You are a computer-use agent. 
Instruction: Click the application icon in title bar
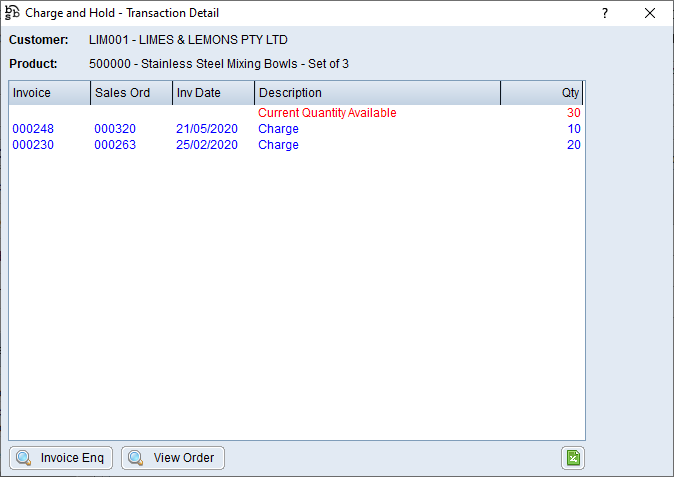(x=13, y=13)
